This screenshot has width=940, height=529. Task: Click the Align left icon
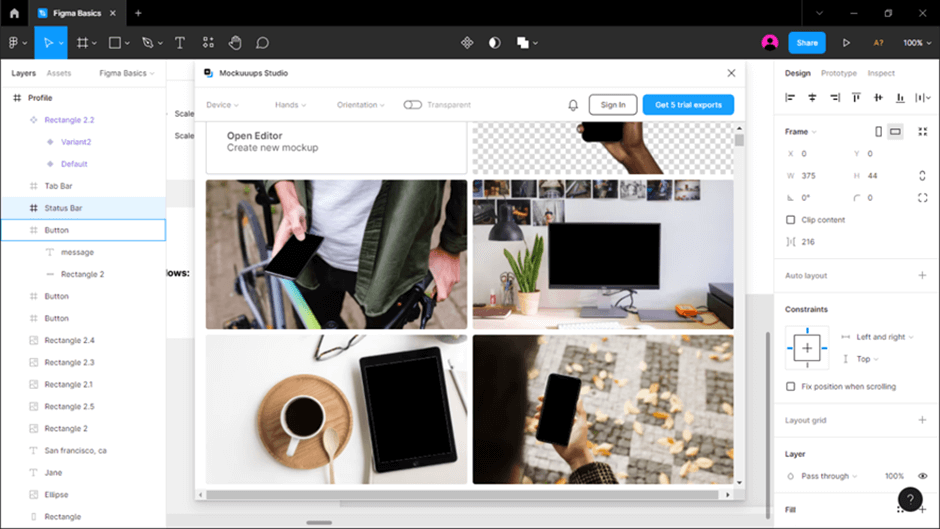(790, 97)
